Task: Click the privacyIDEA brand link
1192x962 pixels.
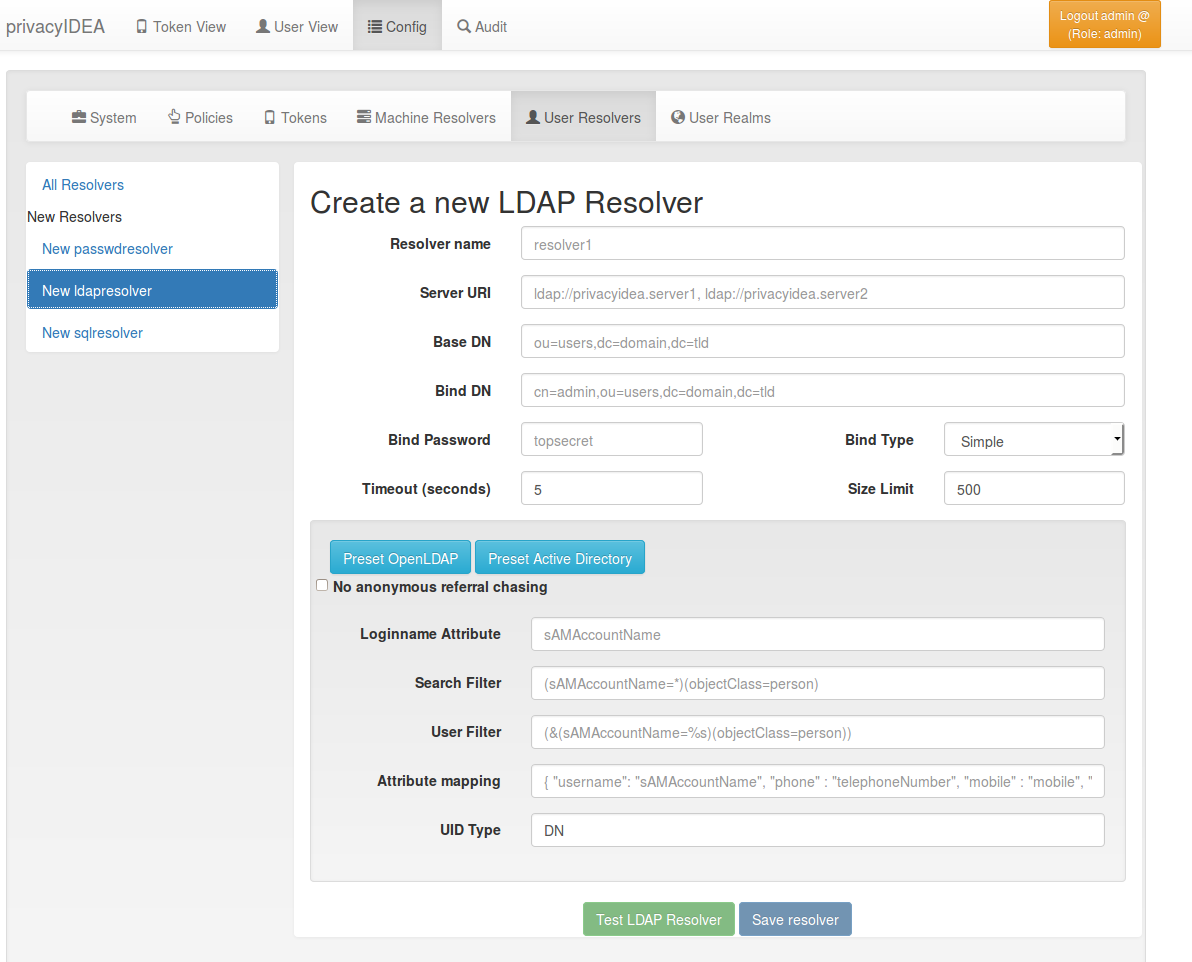Action: tap(55, 27)
